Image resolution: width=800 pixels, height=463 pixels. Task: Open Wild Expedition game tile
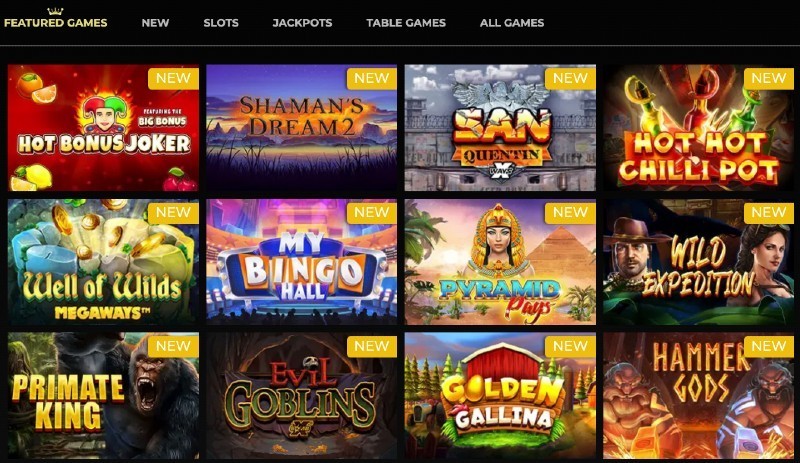coord(698,262)
